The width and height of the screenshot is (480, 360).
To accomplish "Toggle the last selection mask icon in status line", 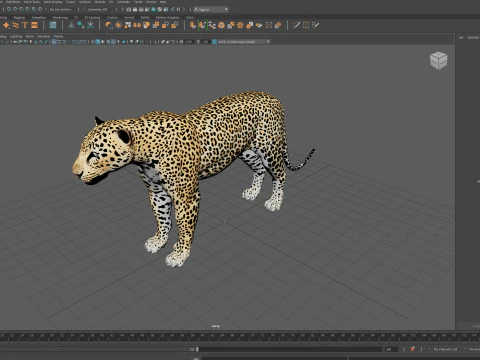I will point(40,9).
